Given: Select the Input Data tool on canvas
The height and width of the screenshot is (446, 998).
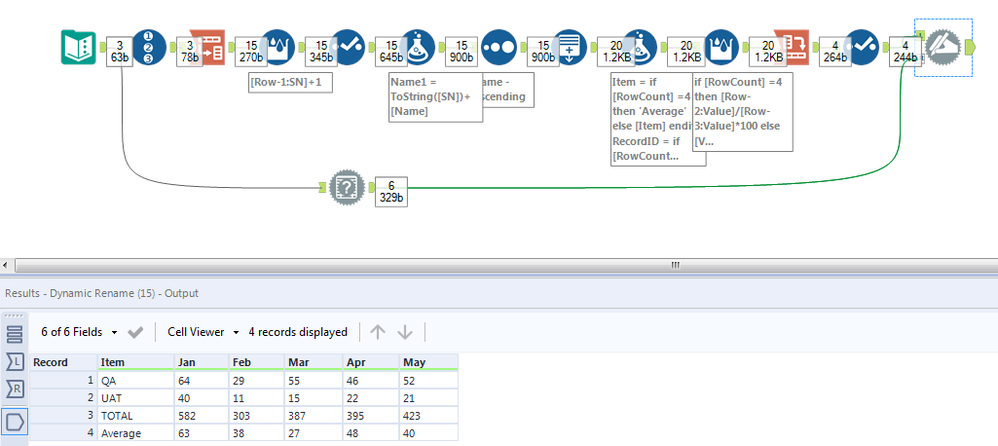Looking at the screenshot, I should 77,48.
